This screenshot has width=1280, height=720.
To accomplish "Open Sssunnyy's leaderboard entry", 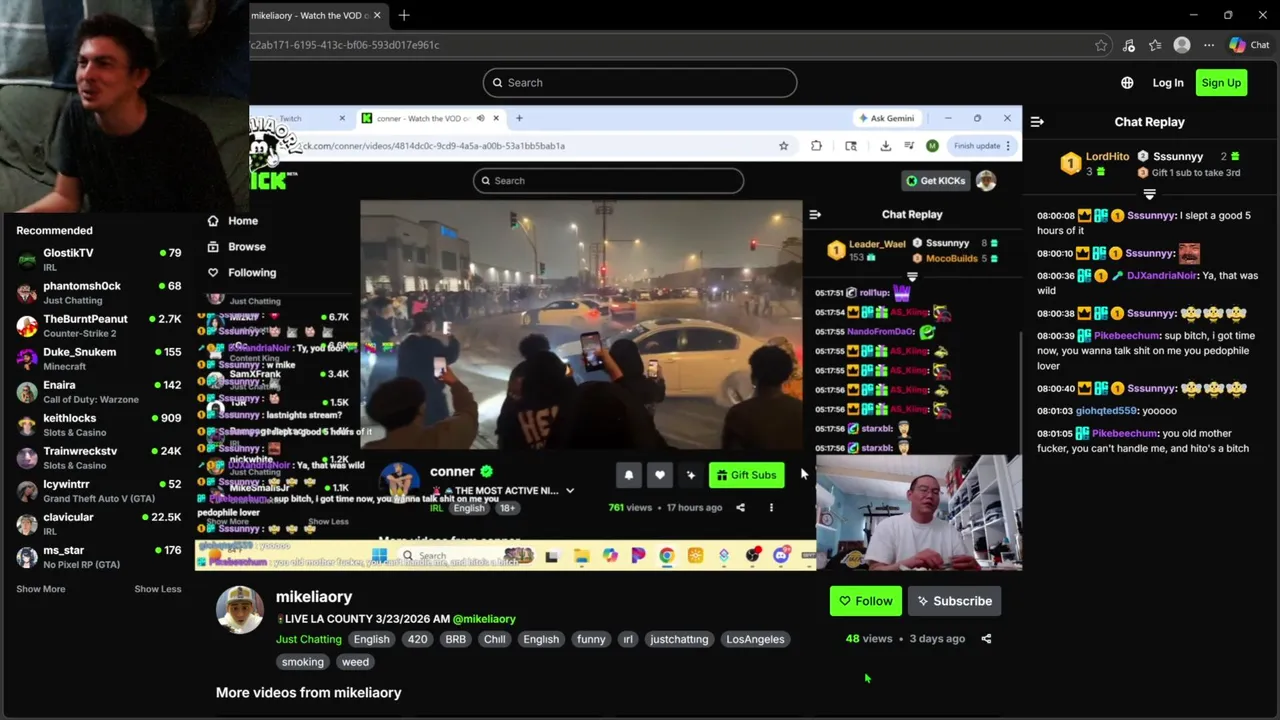I will click(1190, 157).
